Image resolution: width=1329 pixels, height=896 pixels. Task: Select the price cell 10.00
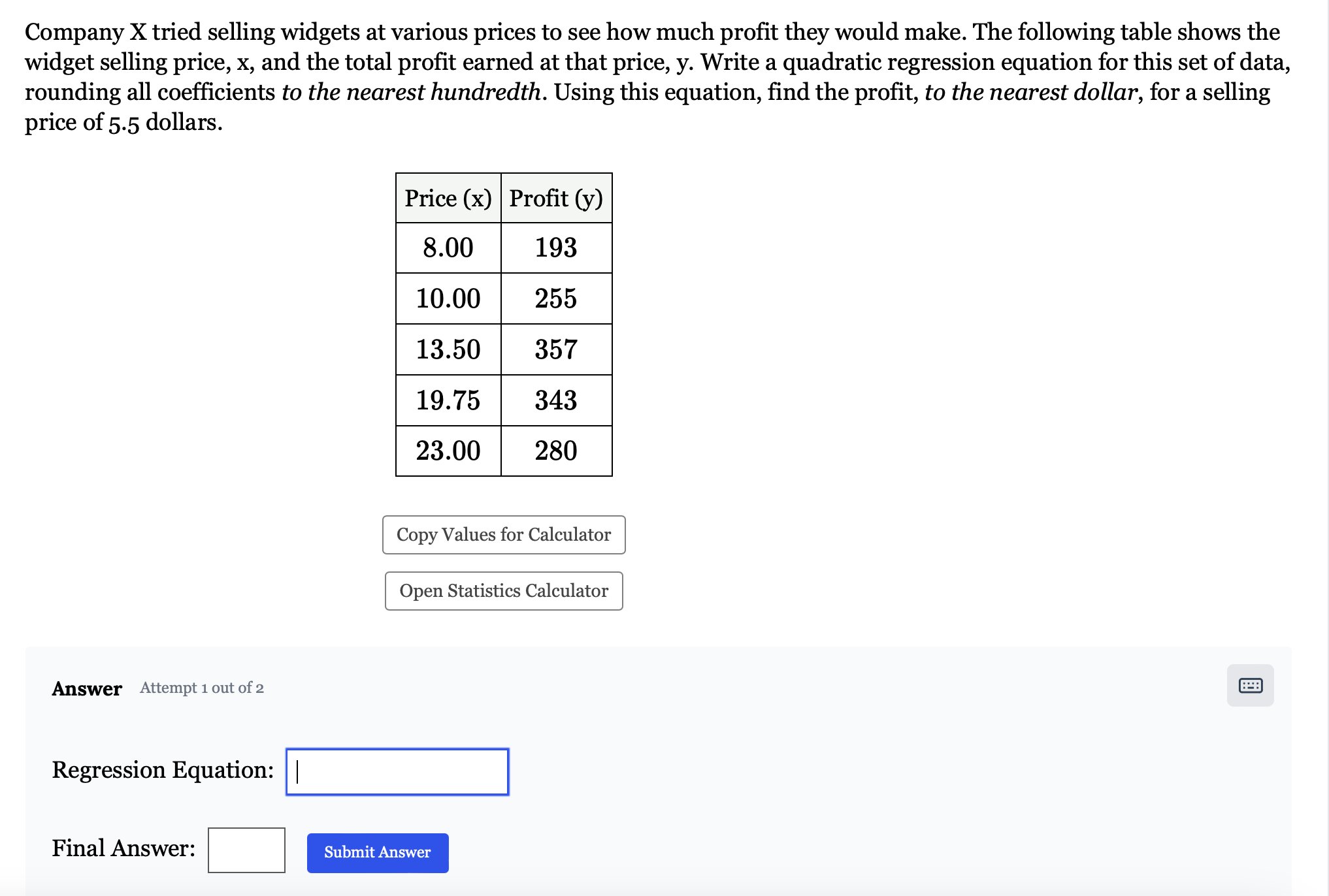(448, 298)
